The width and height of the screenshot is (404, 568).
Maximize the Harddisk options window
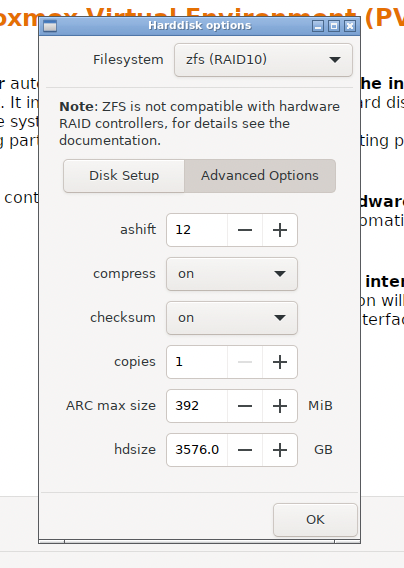pyautogui.click(x=334, y=26)
